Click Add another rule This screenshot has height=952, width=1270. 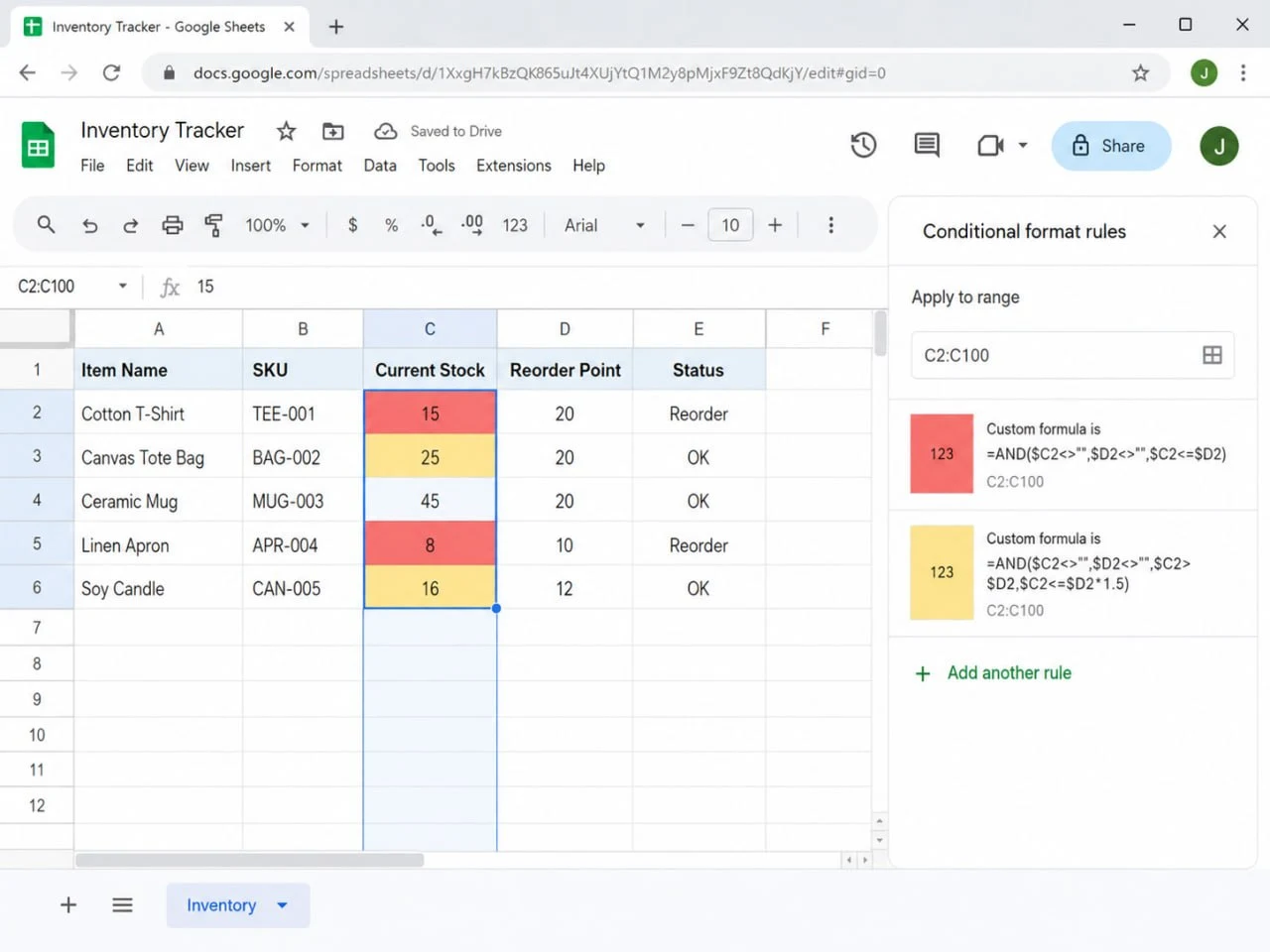[993, 673]
